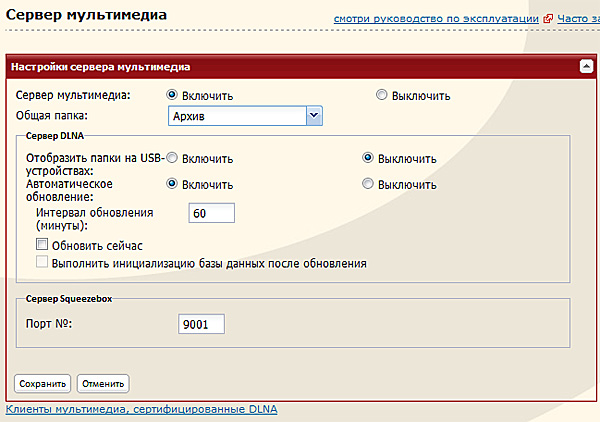
Task: Turn on Автоматическое обновление with Включить
Action: click(173, 184)
